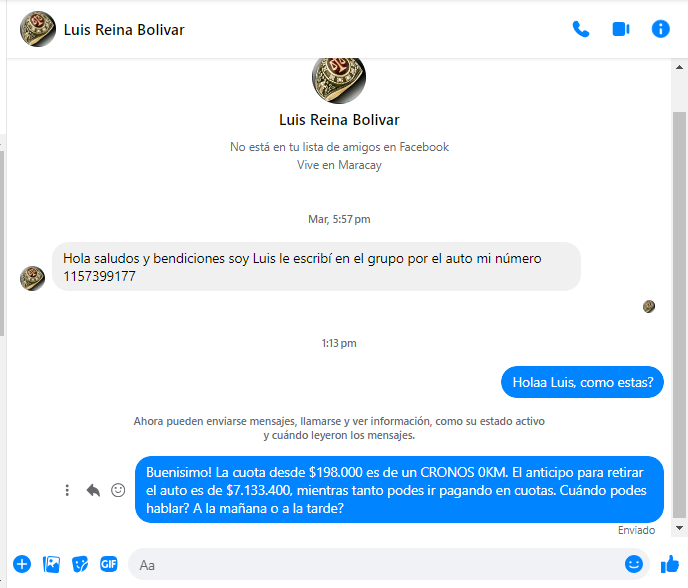Image resolution: width=688 pixels, height=588 pixels.
Task: Open the large centered profile photo
Action: [339, 79]
